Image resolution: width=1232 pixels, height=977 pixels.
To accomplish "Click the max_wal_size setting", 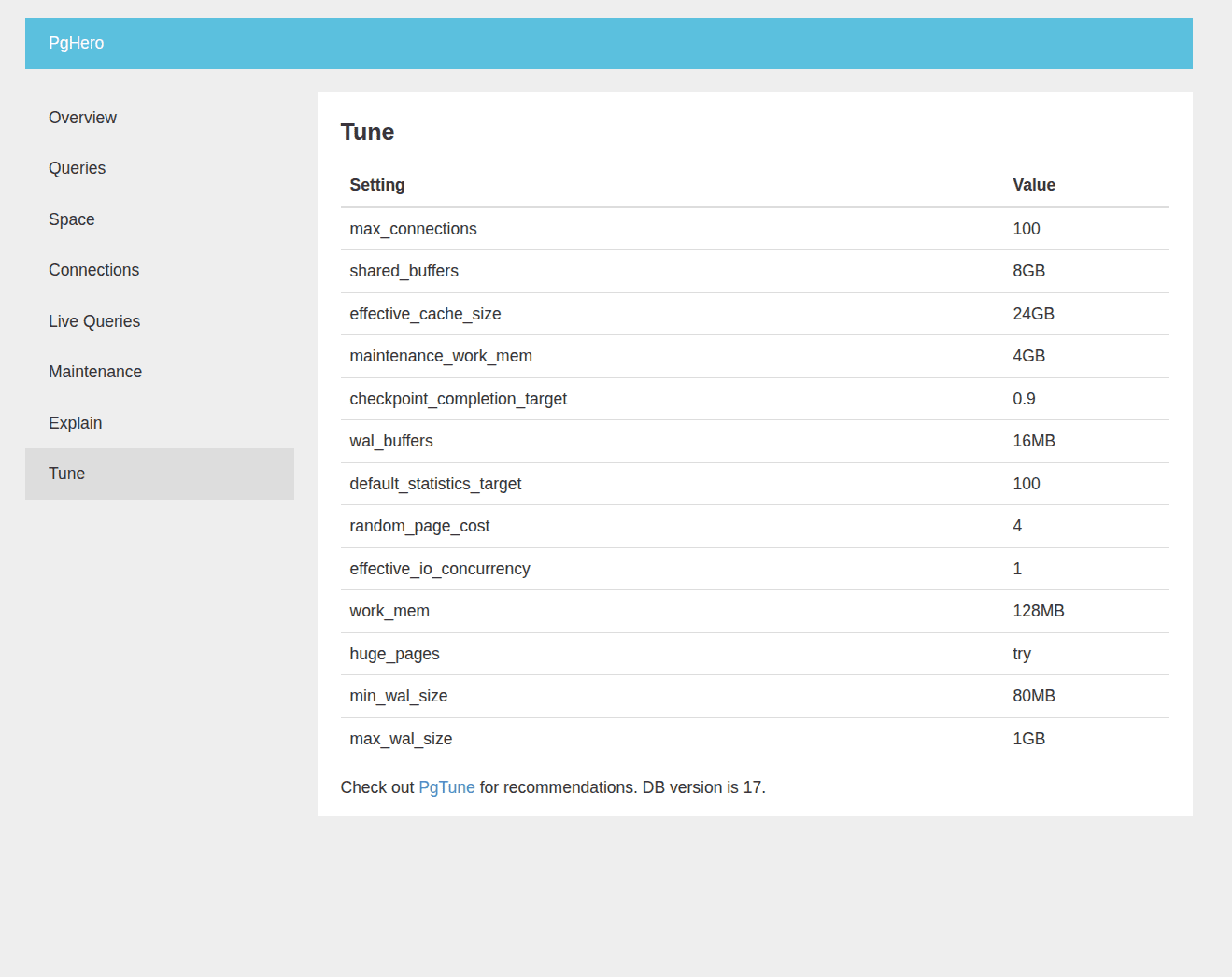I will (x=401, y=739).
